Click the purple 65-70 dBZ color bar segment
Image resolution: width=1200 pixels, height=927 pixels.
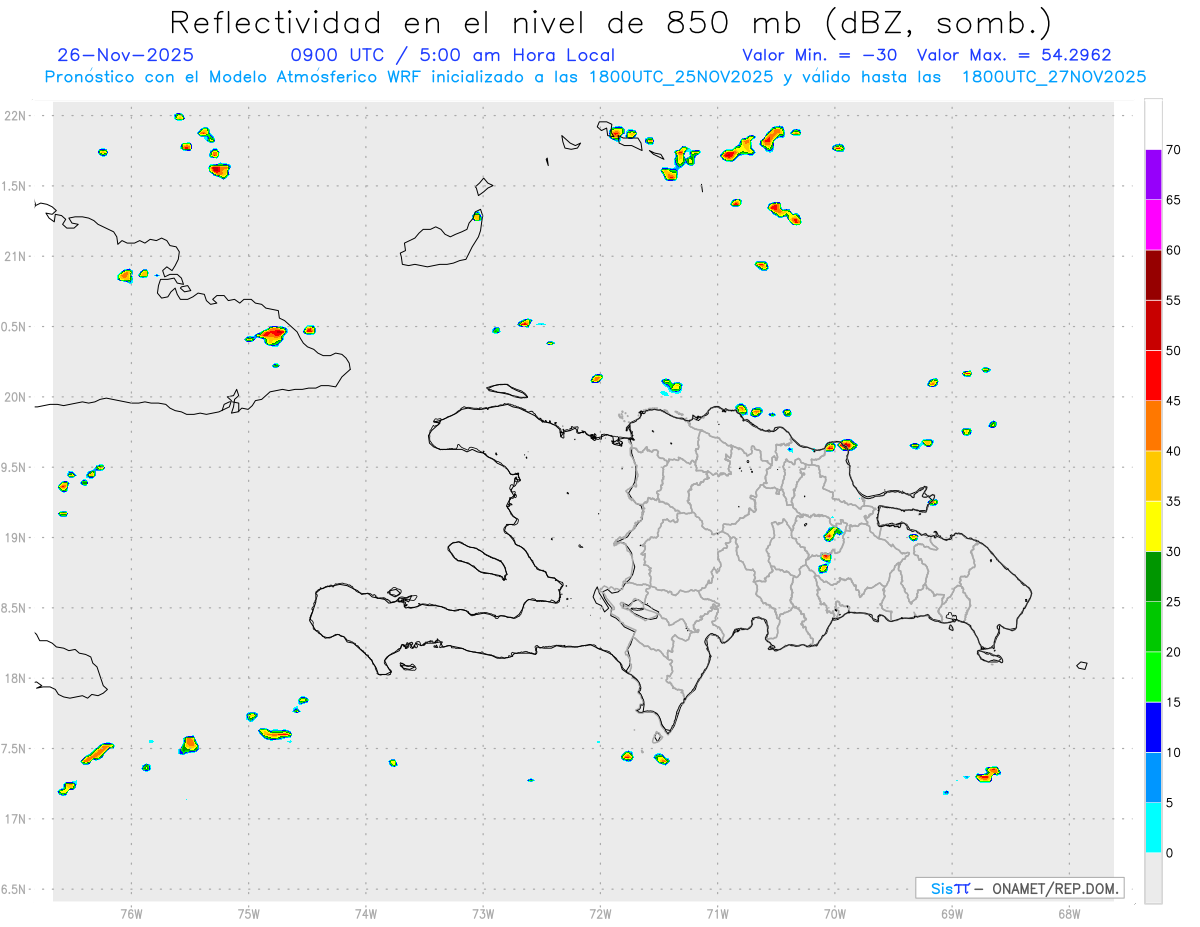pos(1153,174)
